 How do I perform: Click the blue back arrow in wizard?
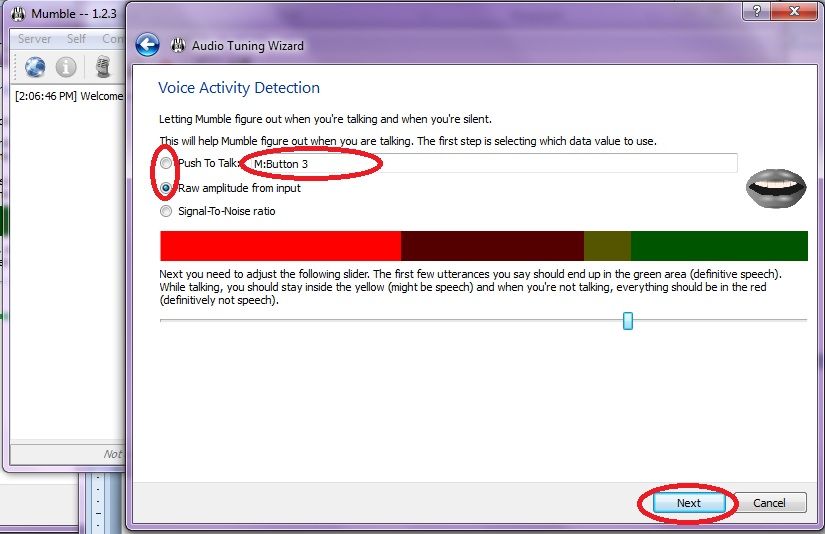[x=147, y=45]
